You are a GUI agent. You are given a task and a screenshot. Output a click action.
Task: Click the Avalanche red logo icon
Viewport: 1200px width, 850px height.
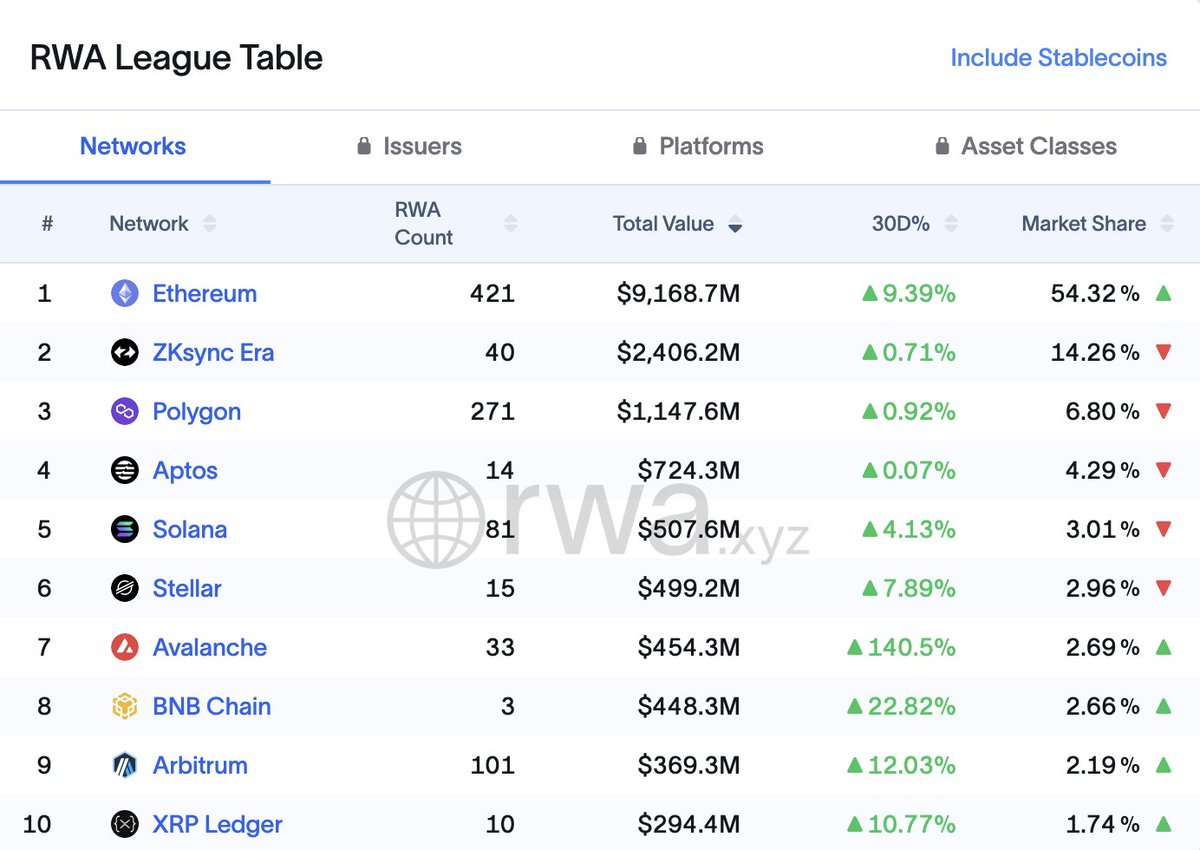coord(125,647)
